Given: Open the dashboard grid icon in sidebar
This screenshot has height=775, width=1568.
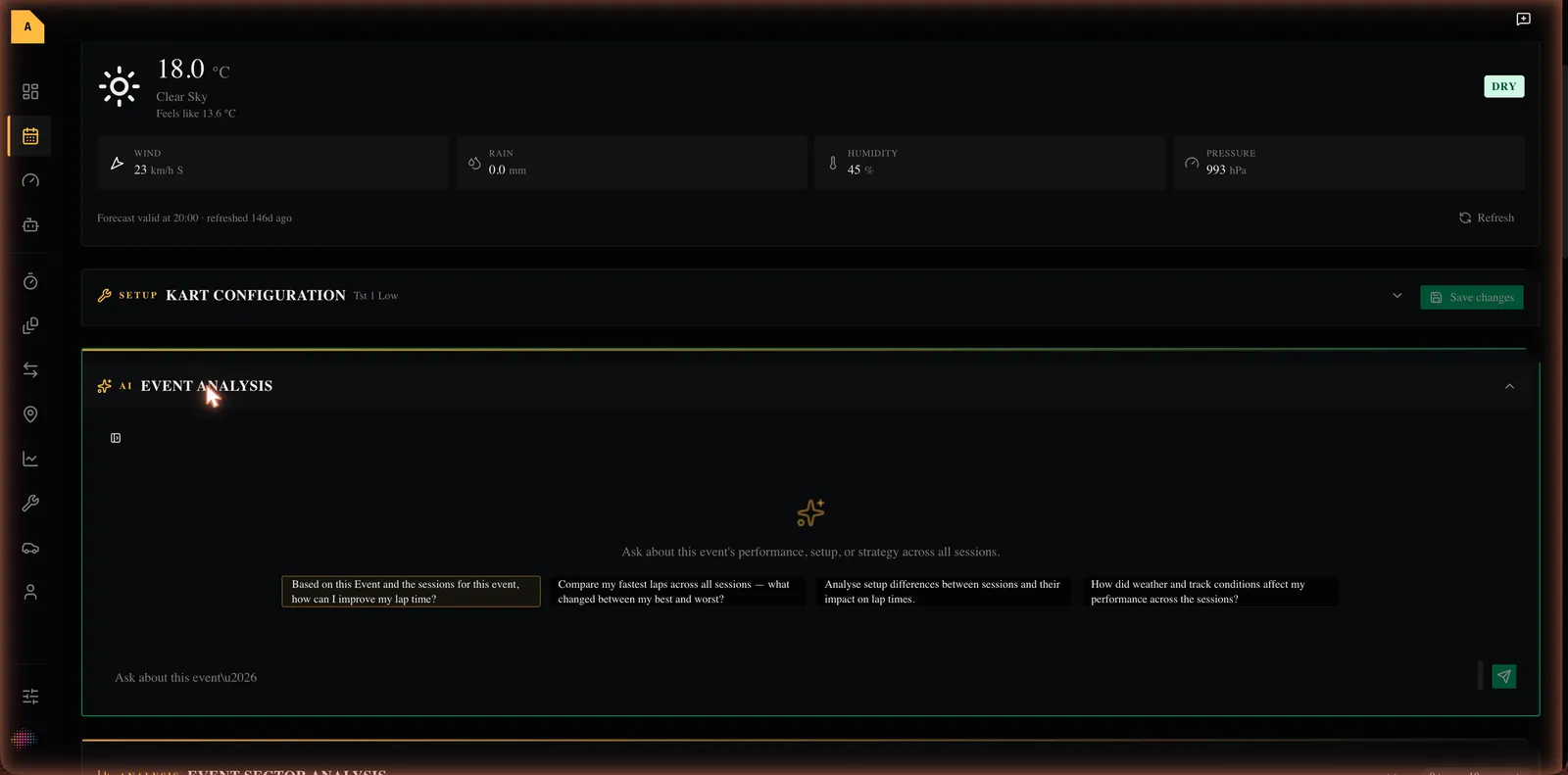Looking at the screenshot, I should point(30,91).
